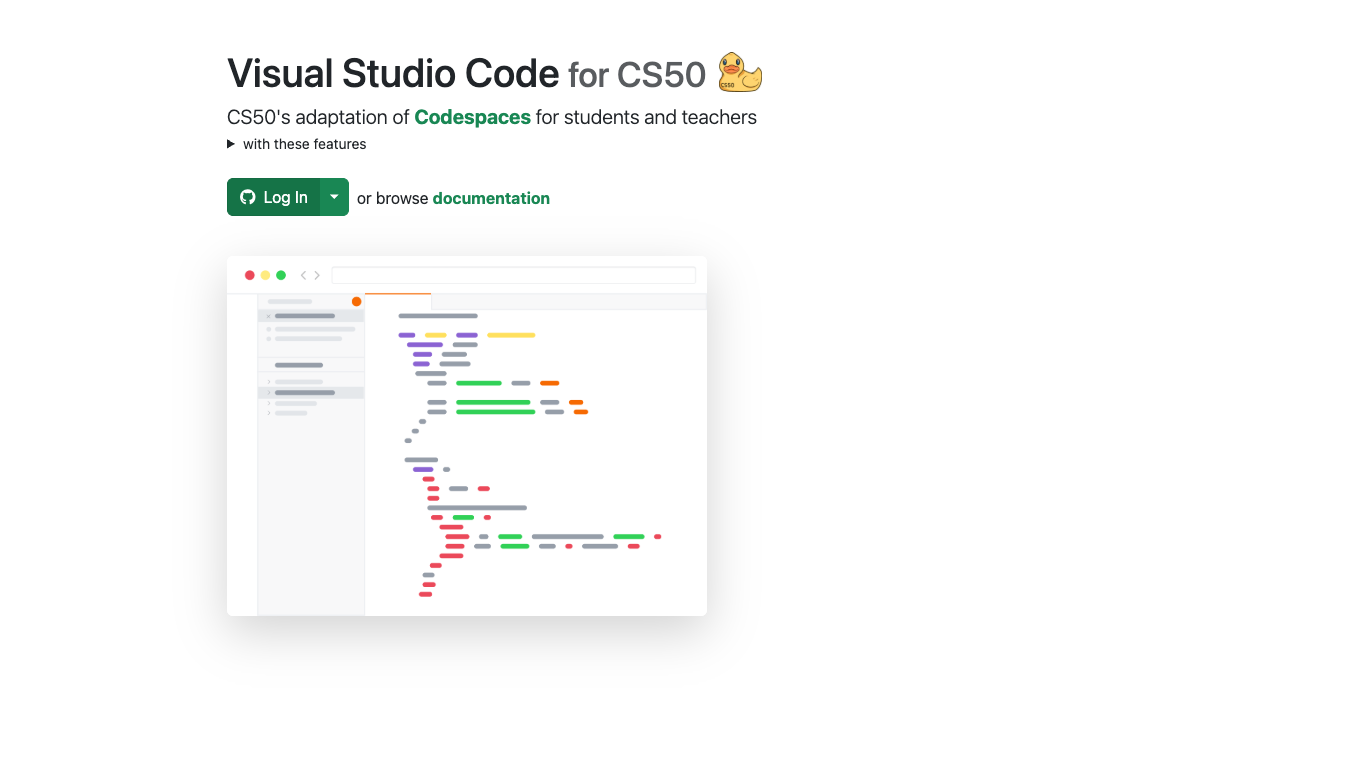The height and width of the screenshot is (768, 1366).
Task: Click the "or browse" text
Action: pyautogui.click(x=392, y=198)
